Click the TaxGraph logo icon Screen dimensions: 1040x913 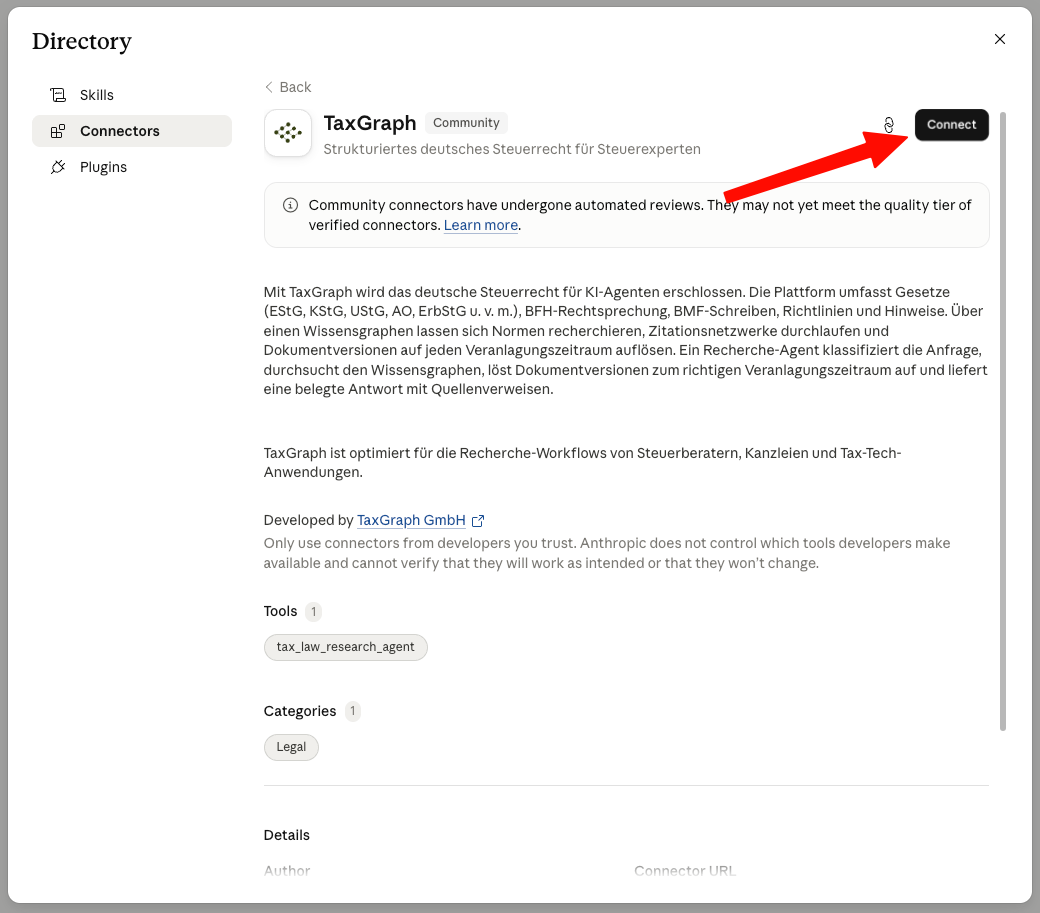(x=288, y=133)
